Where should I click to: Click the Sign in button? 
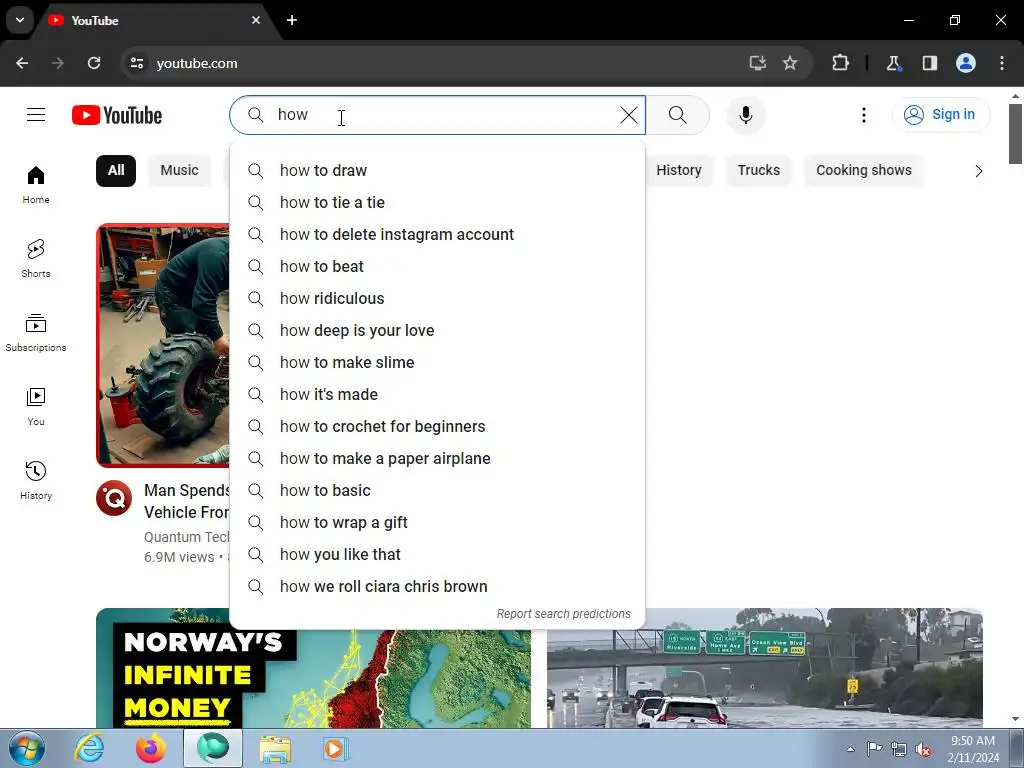(940, 114)
